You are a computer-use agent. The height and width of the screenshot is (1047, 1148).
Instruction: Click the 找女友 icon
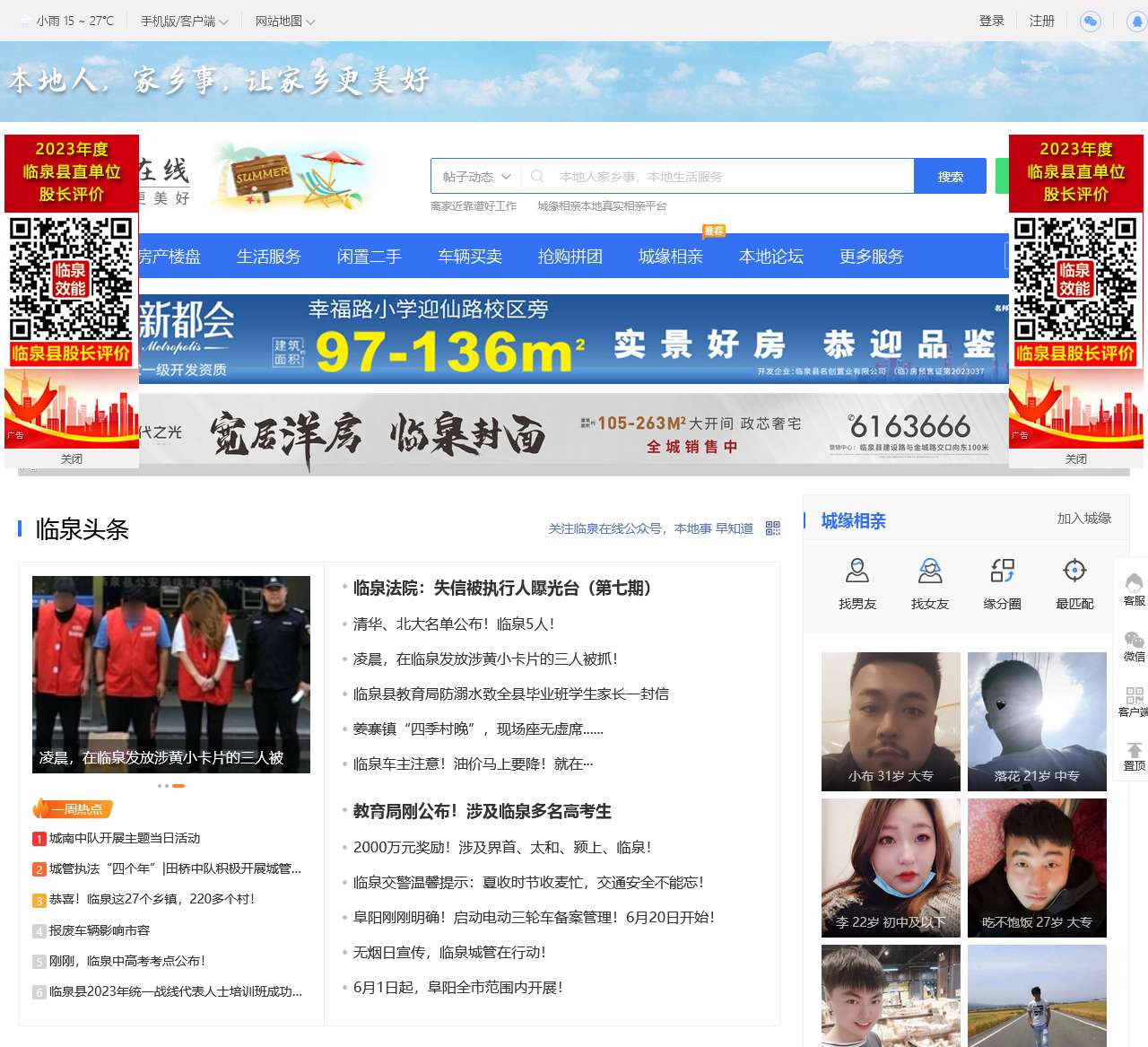click(930, 571)
